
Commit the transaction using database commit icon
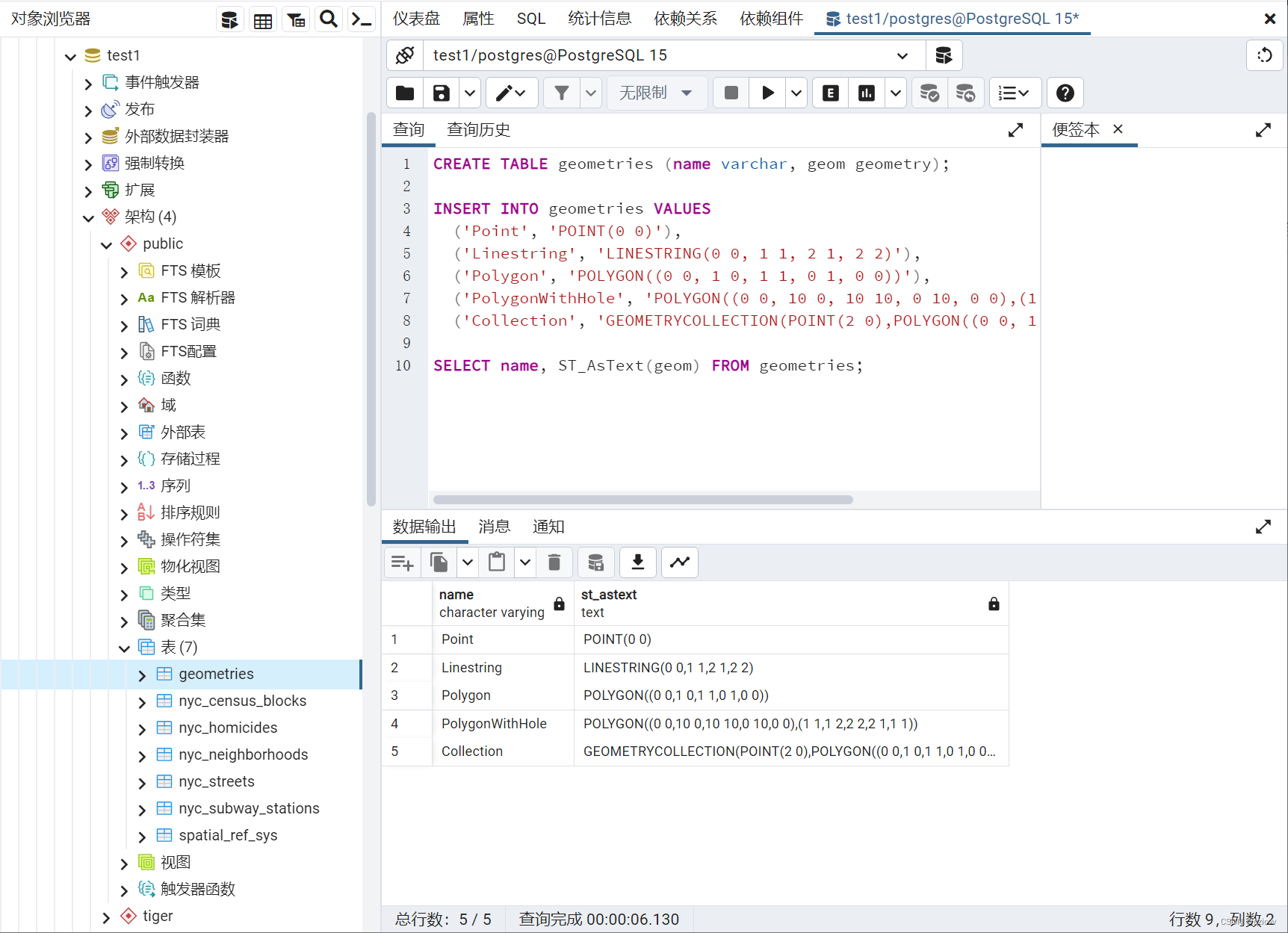[929, 93]
